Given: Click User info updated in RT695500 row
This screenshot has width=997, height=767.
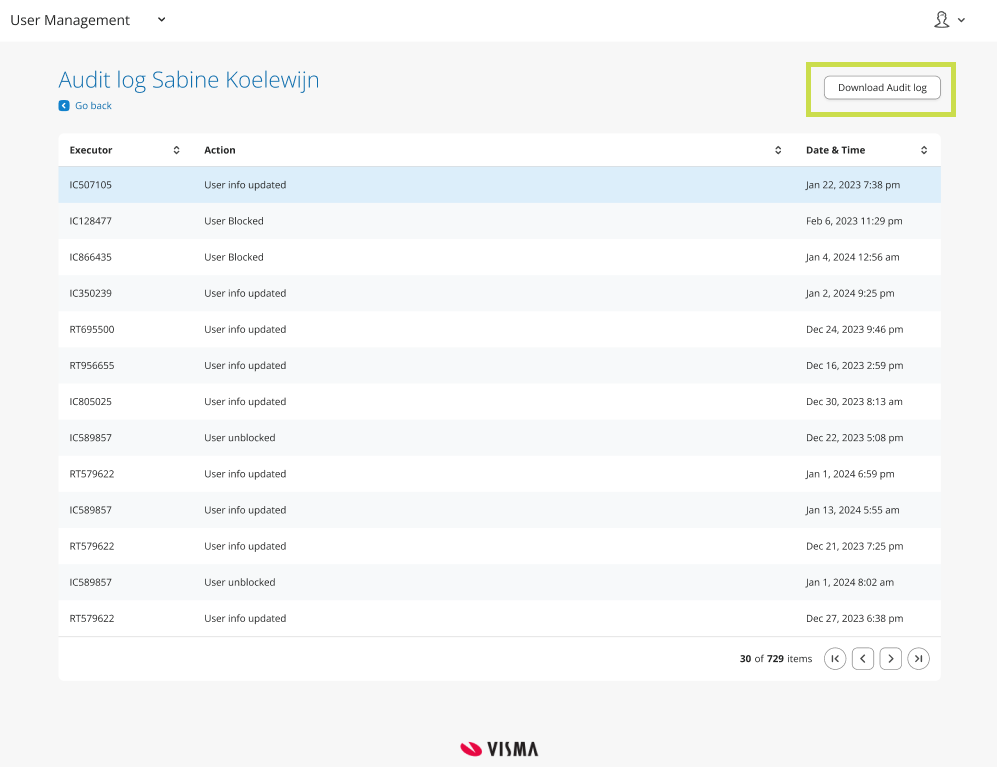Looking at the screenshot, I should pos(245,329).
